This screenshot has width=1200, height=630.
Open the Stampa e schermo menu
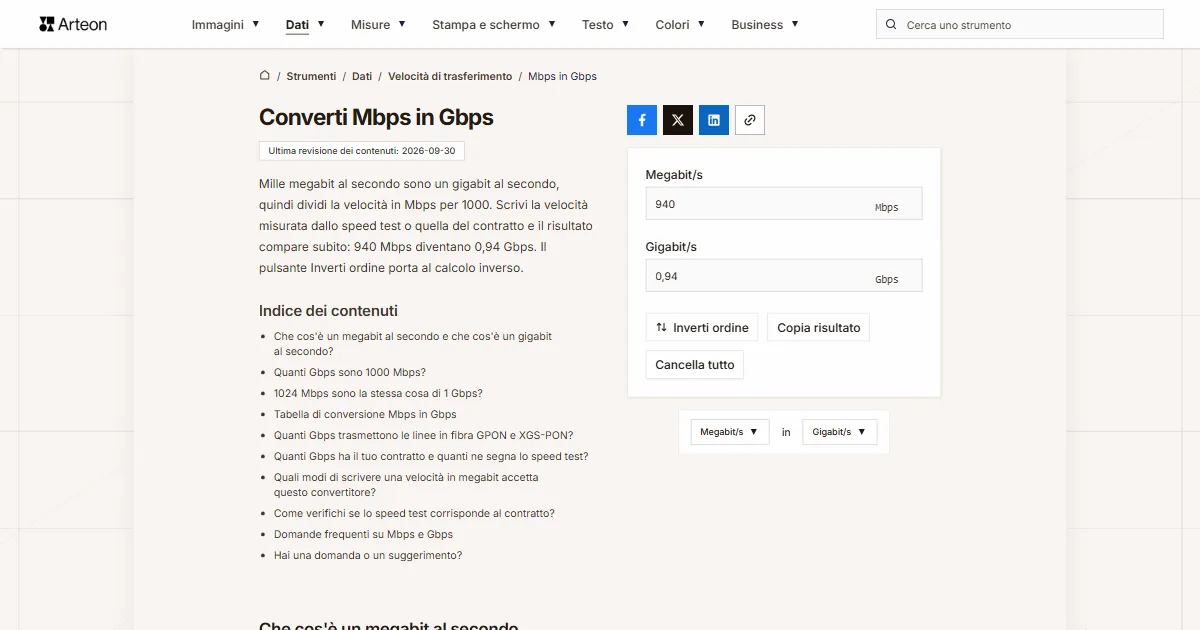[494, 25]
